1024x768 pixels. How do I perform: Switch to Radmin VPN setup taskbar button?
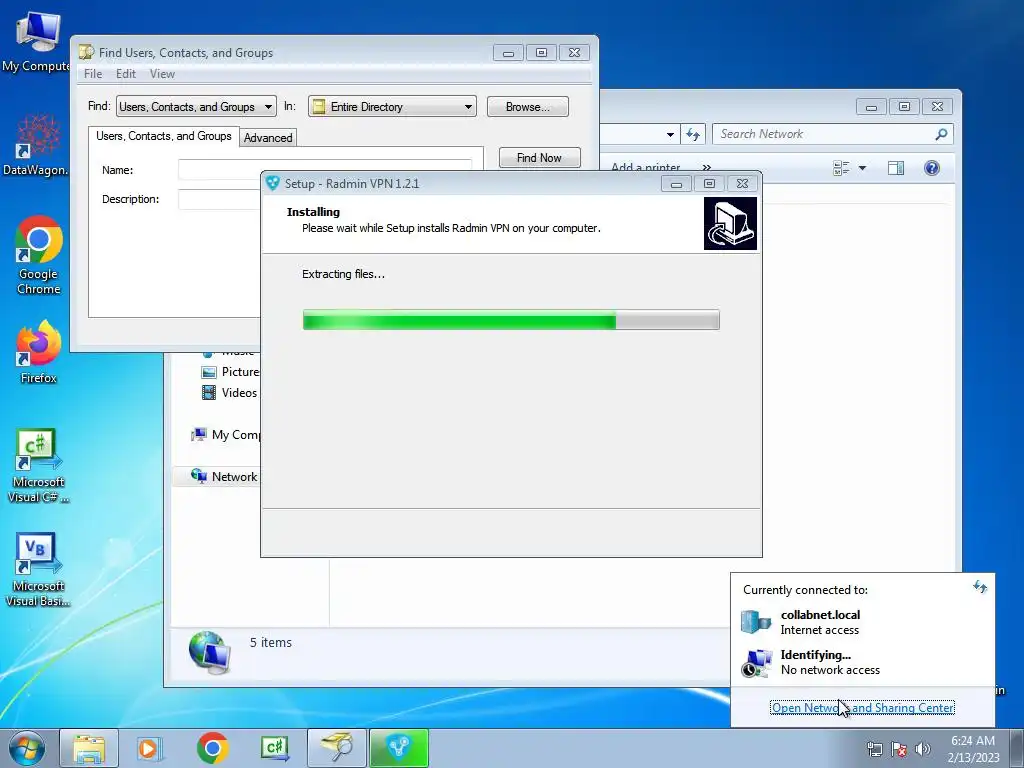[399, 748]
